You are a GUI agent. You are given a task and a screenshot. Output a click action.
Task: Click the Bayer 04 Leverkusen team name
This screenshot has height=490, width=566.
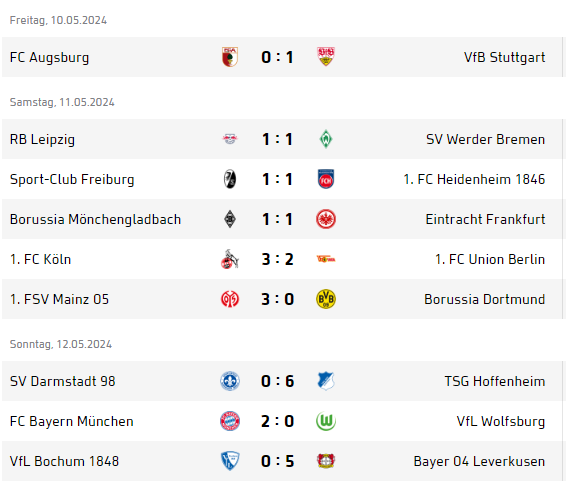[x=479, y=461]
